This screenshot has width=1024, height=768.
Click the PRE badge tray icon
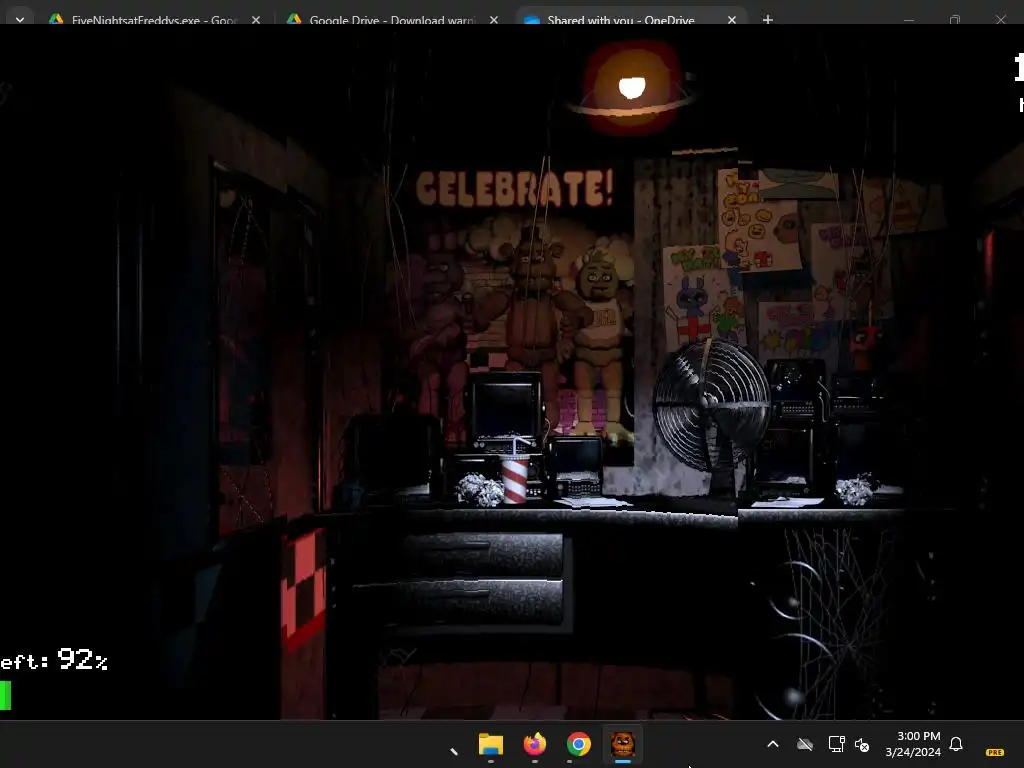click(x=995, y=752)
